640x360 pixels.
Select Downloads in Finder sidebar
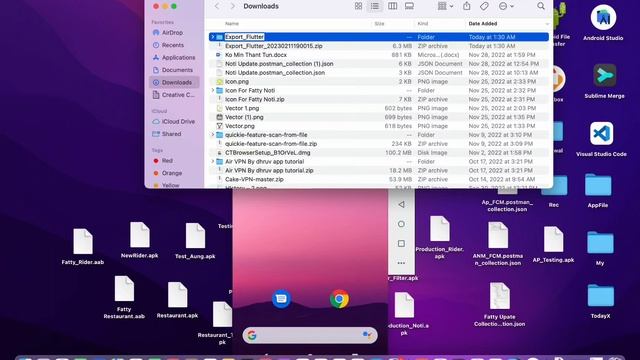tap(174, 82)
